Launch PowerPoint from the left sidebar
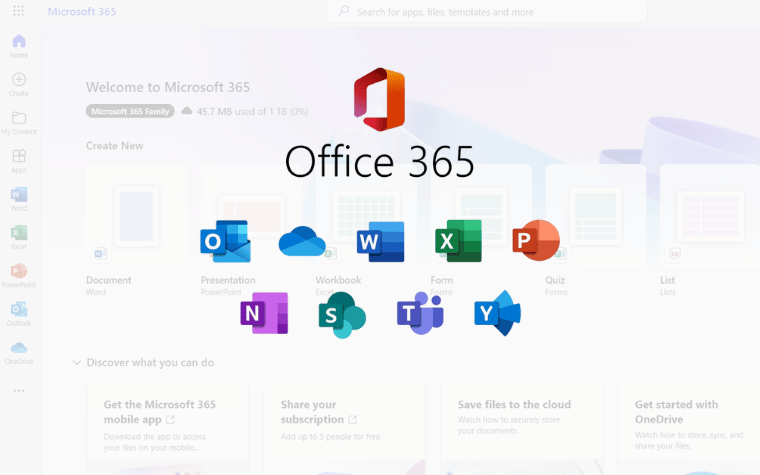Viewport: 760px width, 475px height. 19,276
